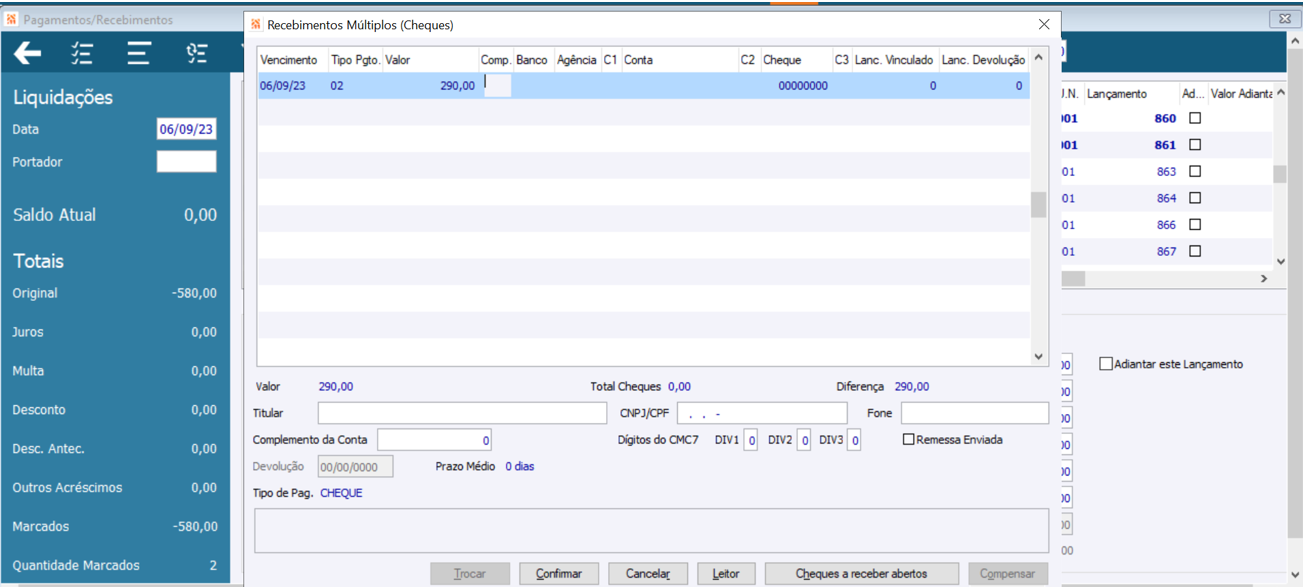Click the Conta column header

click(x=679, y=60)
